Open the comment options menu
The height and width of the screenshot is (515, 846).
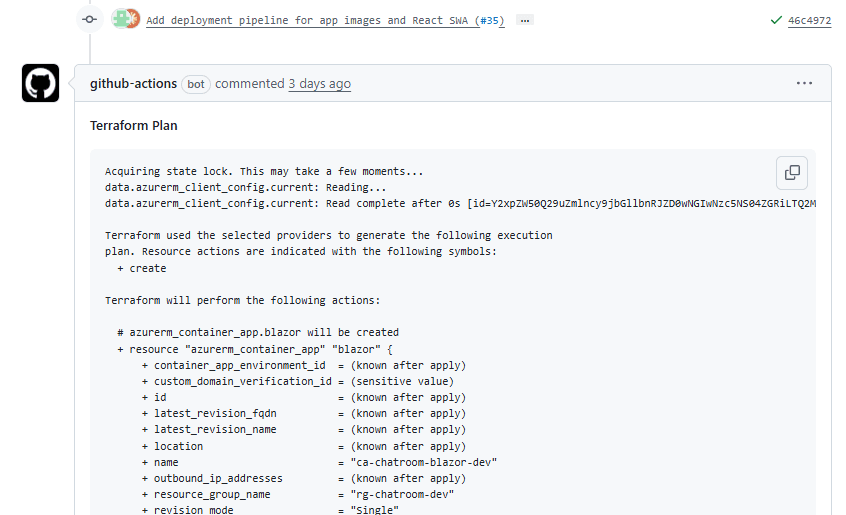[x=804, y=83]
